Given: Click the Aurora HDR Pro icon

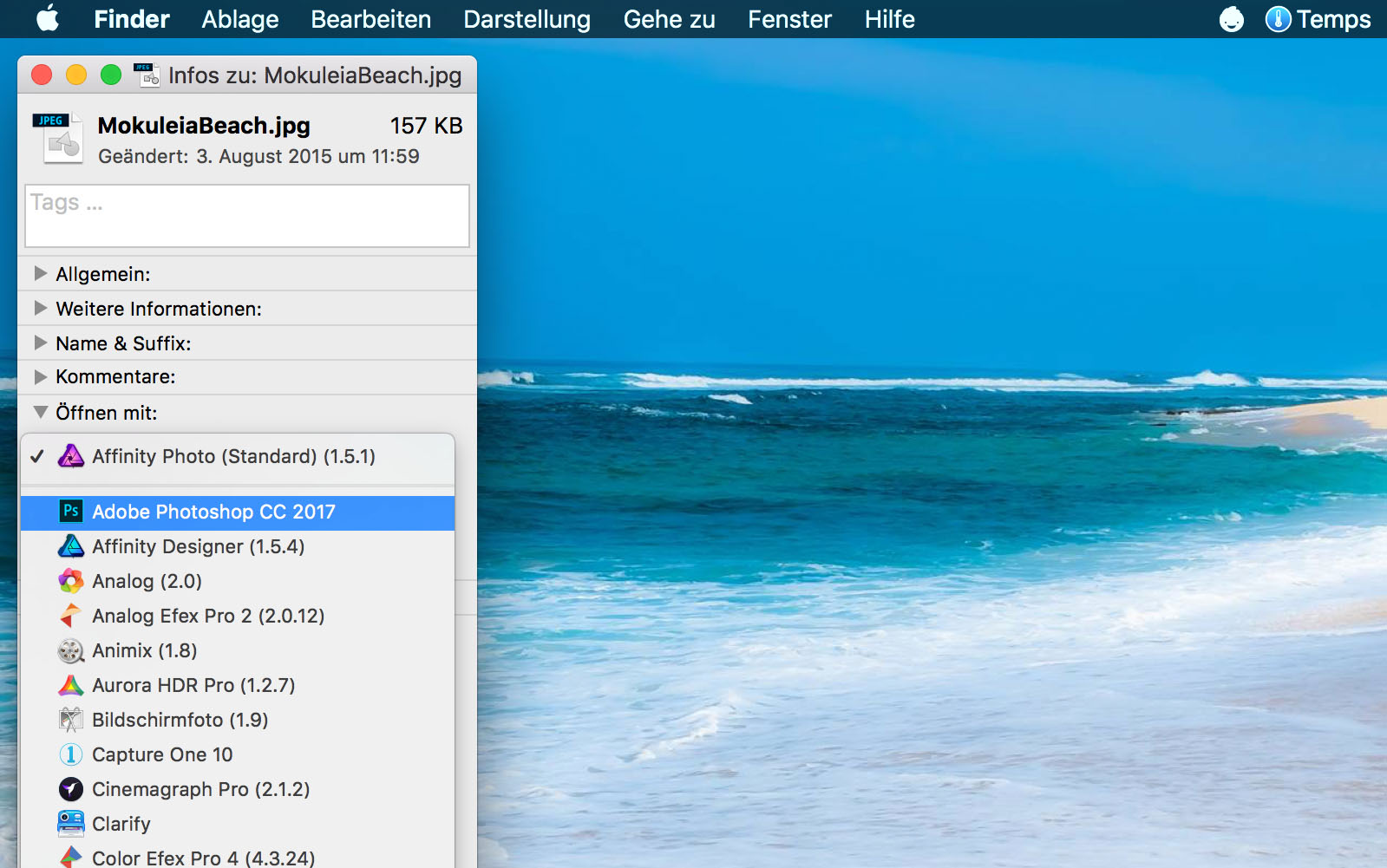Looking at the screenshot, I should coord(70,685).
